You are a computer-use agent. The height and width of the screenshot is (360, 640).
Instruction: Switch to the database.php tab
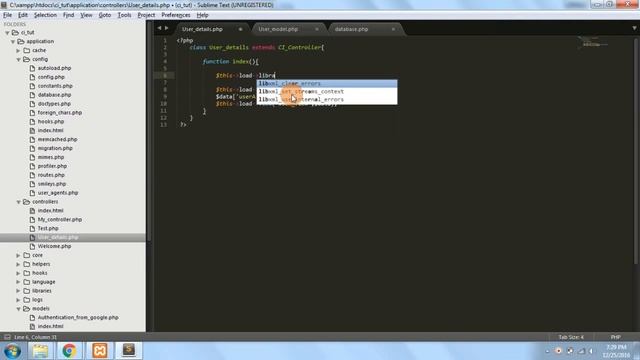click(x=351, y=29)
